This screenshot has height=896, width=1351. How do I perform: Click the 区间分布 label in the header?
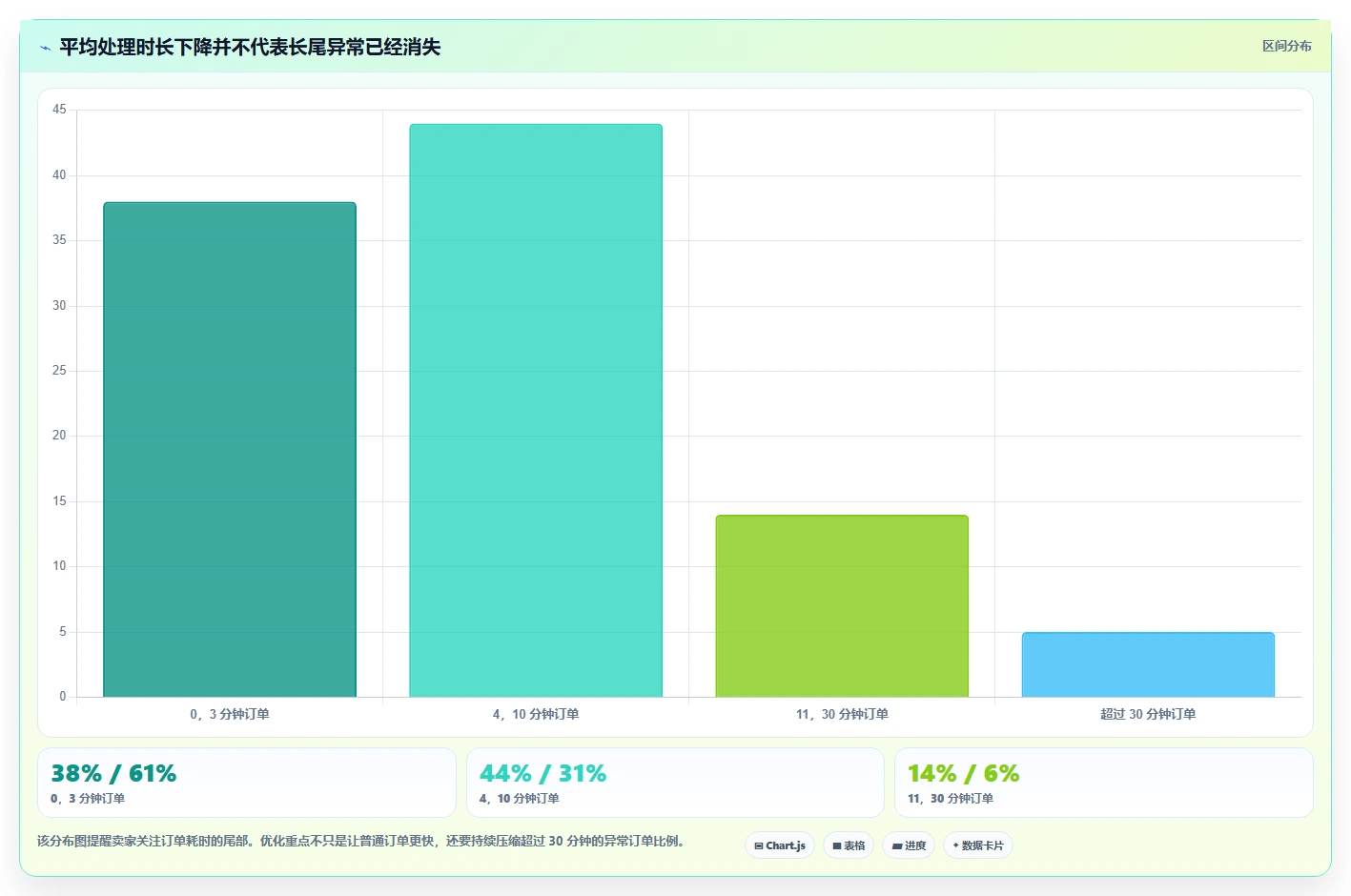pyautogui.click(x=1286, y=46)
